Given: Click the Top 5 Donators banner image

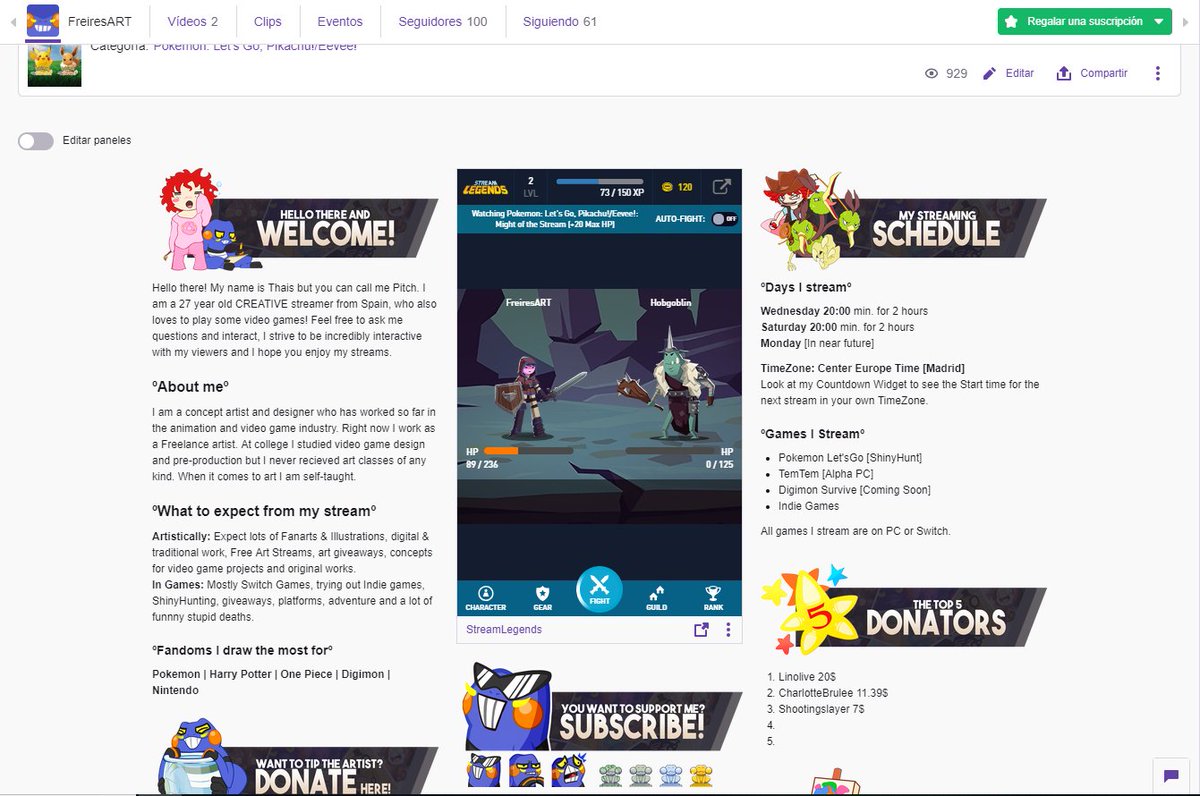Looking at the screenshot, I should [x=903, y=609].
